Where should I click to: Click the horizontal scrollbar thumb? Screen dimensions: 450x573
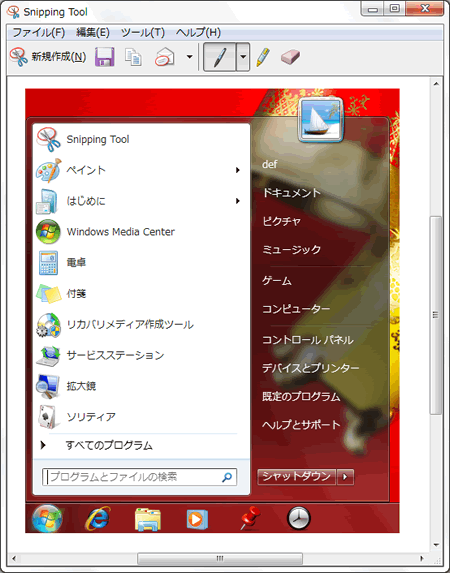(x=220, y=558)
